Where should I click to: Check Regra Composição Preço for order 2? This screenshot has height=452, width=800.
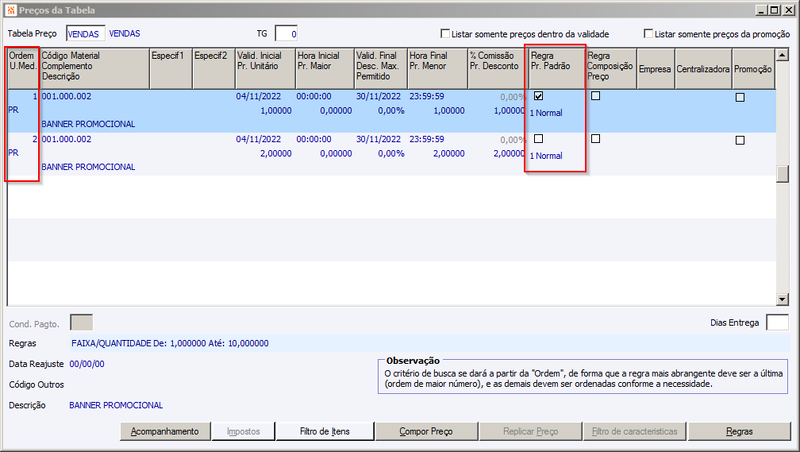click(595, 139)
